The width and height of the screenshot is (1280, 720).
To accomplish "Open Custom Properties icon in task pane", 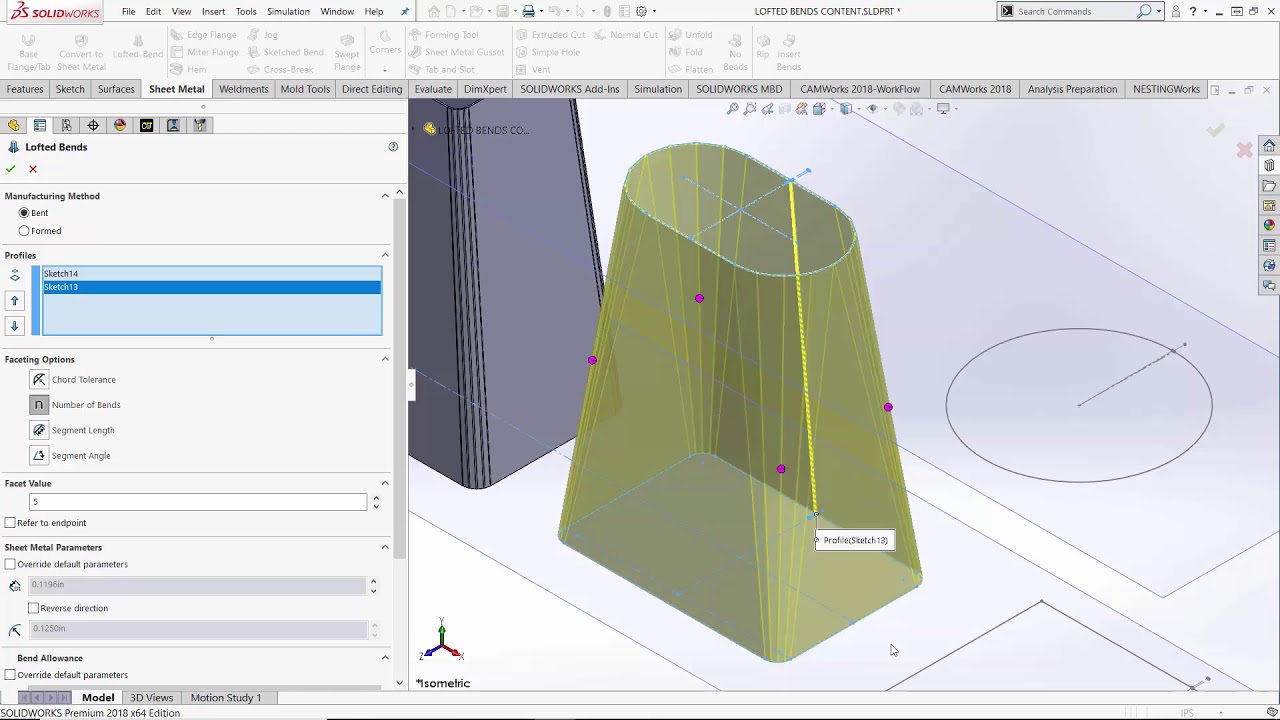I will point(1269,245).
